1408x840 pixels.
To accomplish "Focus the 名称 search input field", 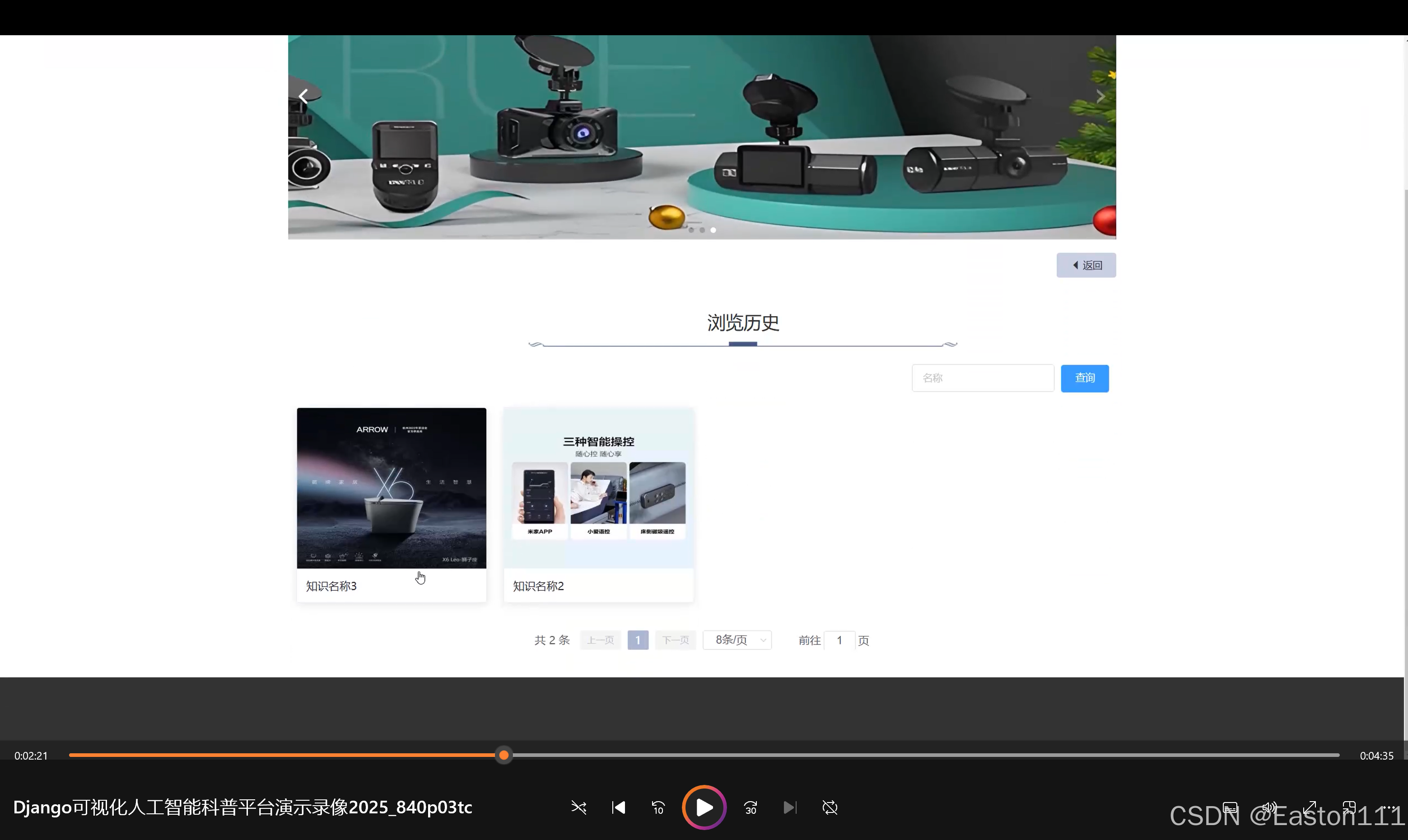I will tap(983, 378).
